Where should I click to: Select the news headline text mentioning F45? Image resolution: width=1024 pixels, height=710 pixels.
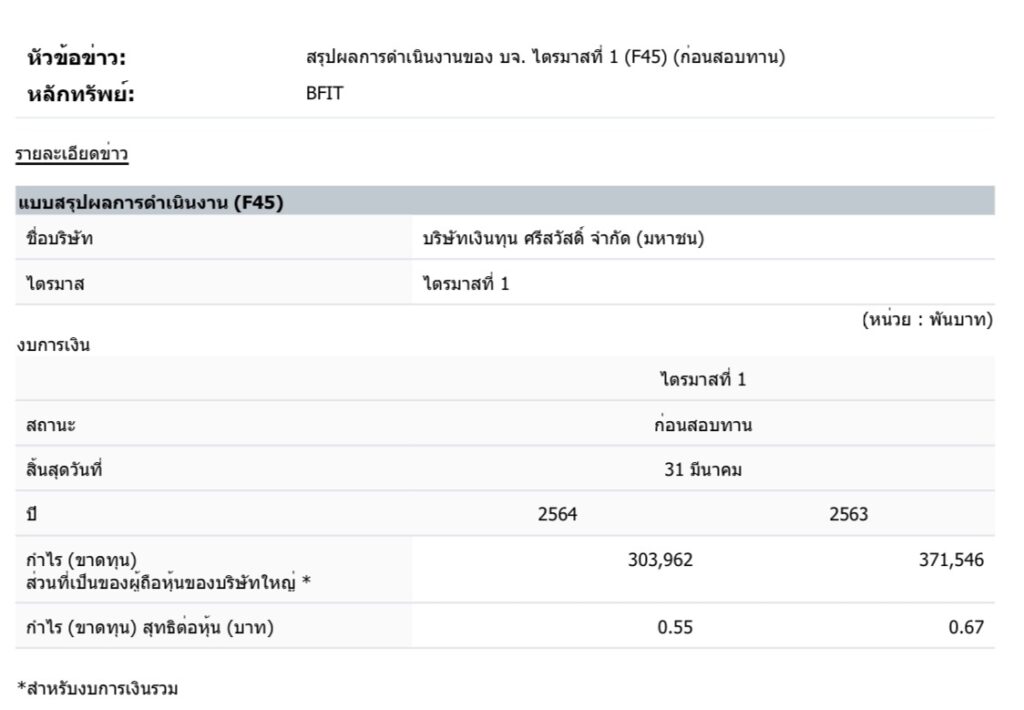pyautogui.click(x=545, y=57)
